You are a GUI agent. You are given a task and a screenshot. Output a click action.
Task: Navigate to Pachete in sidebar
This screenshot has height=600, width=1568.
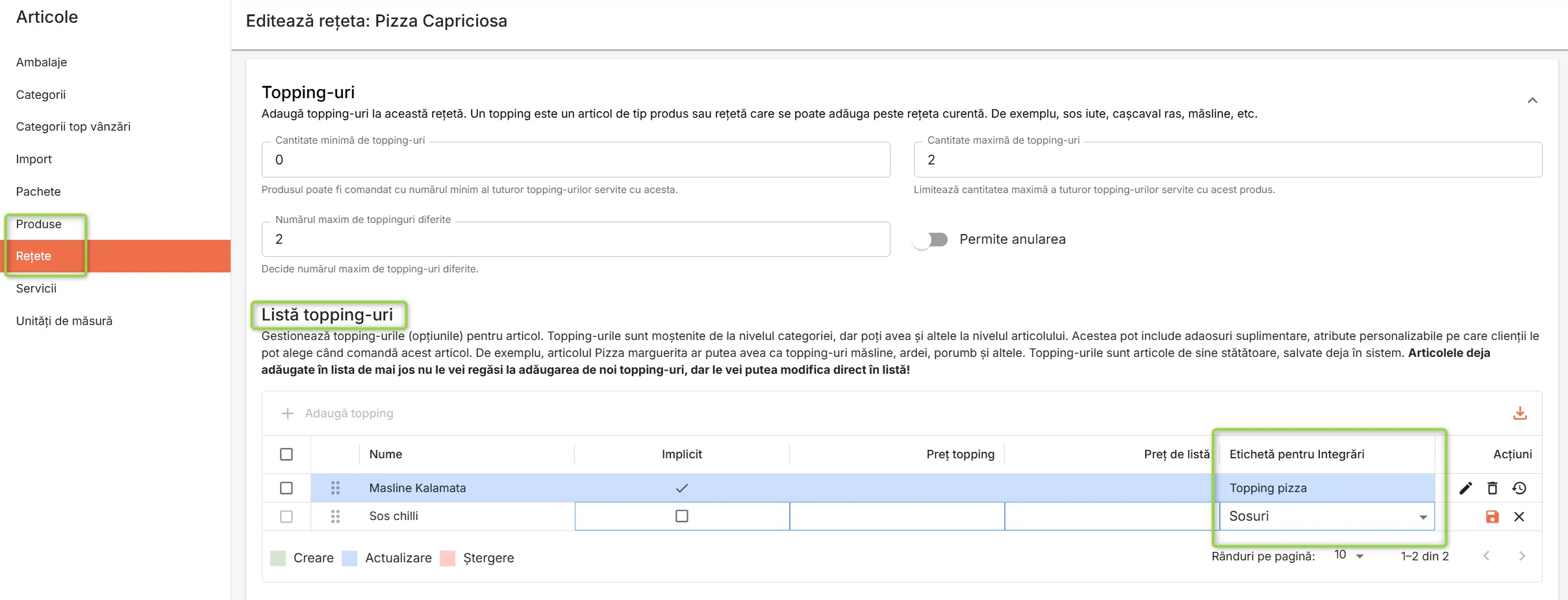pyautogui.click(x=38, y=192)
